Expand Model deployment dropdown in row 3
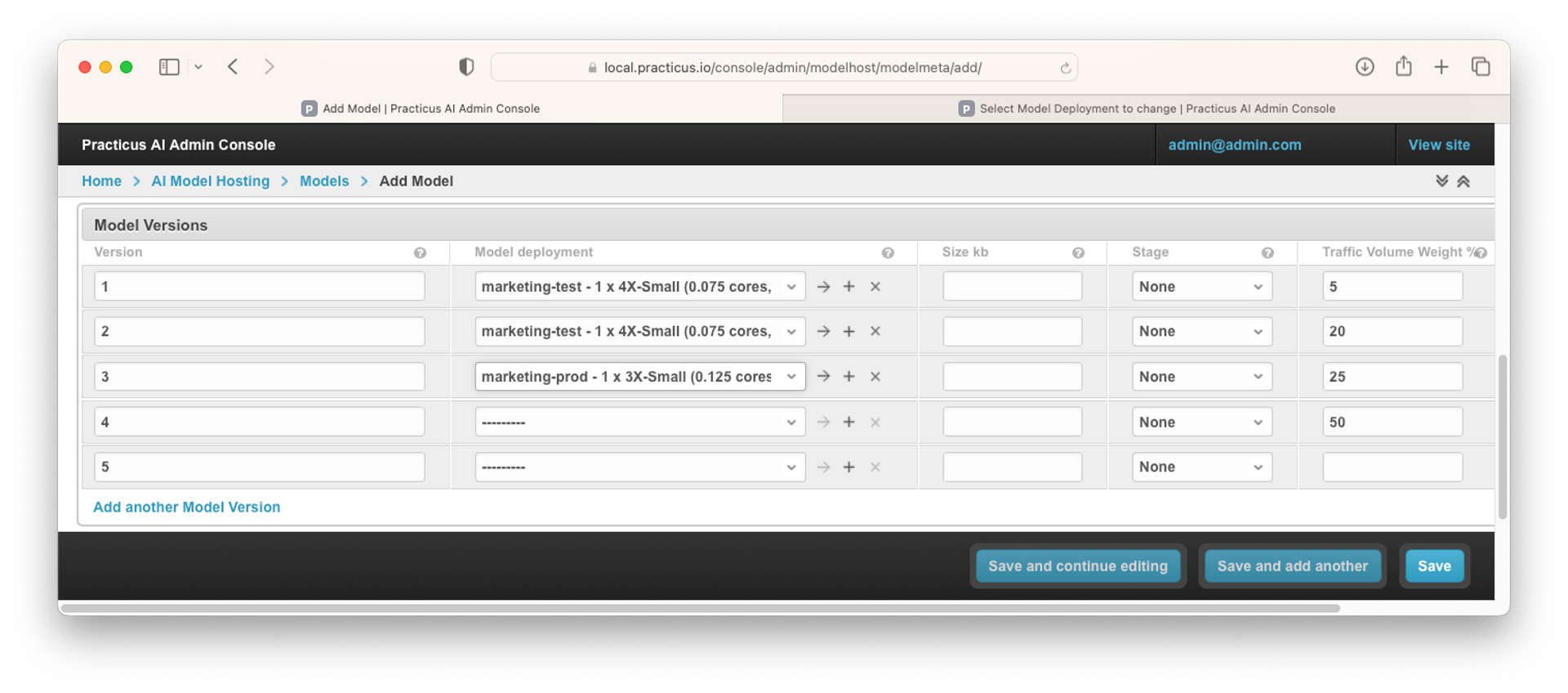Image resolution: width=1568 pixels, height=693 pixels. (639, 377)
